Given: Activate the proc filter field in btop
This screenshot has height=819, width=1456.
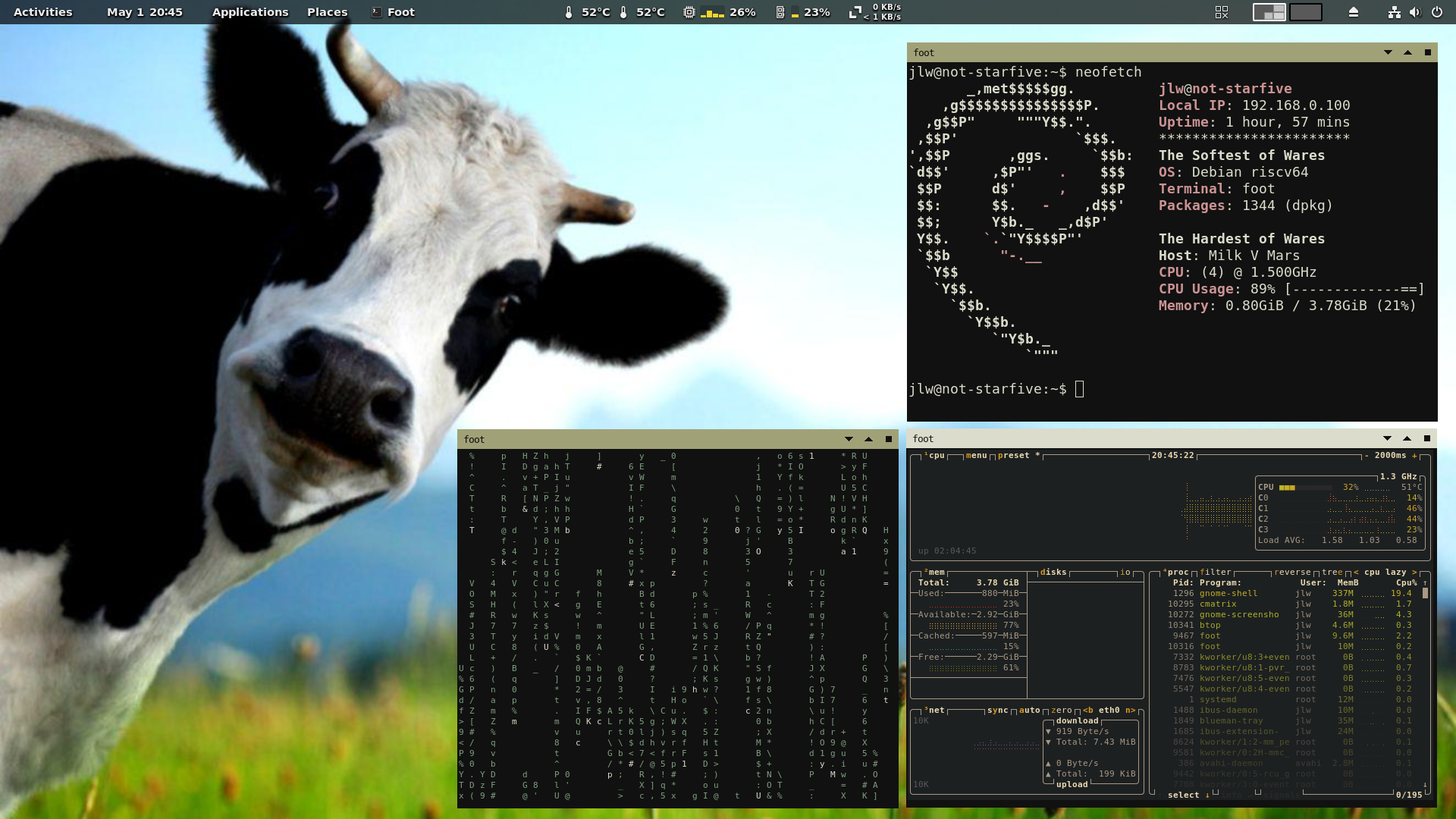Looking at the screenshot, I should pos(1216,573).
